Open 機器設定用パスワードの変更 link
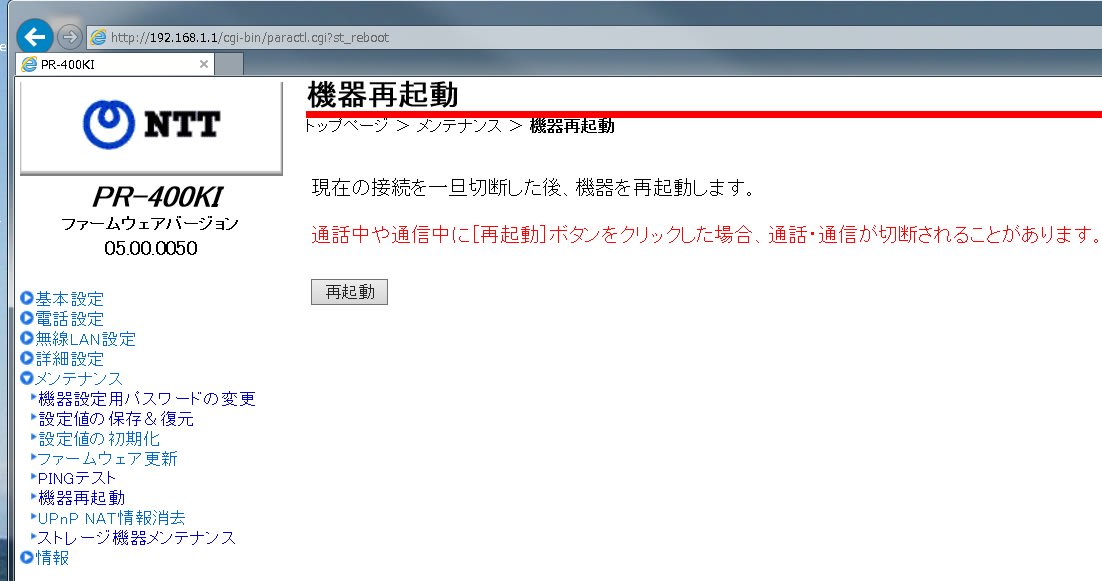This screenshot has width=1102, height=581. (147, 399)
